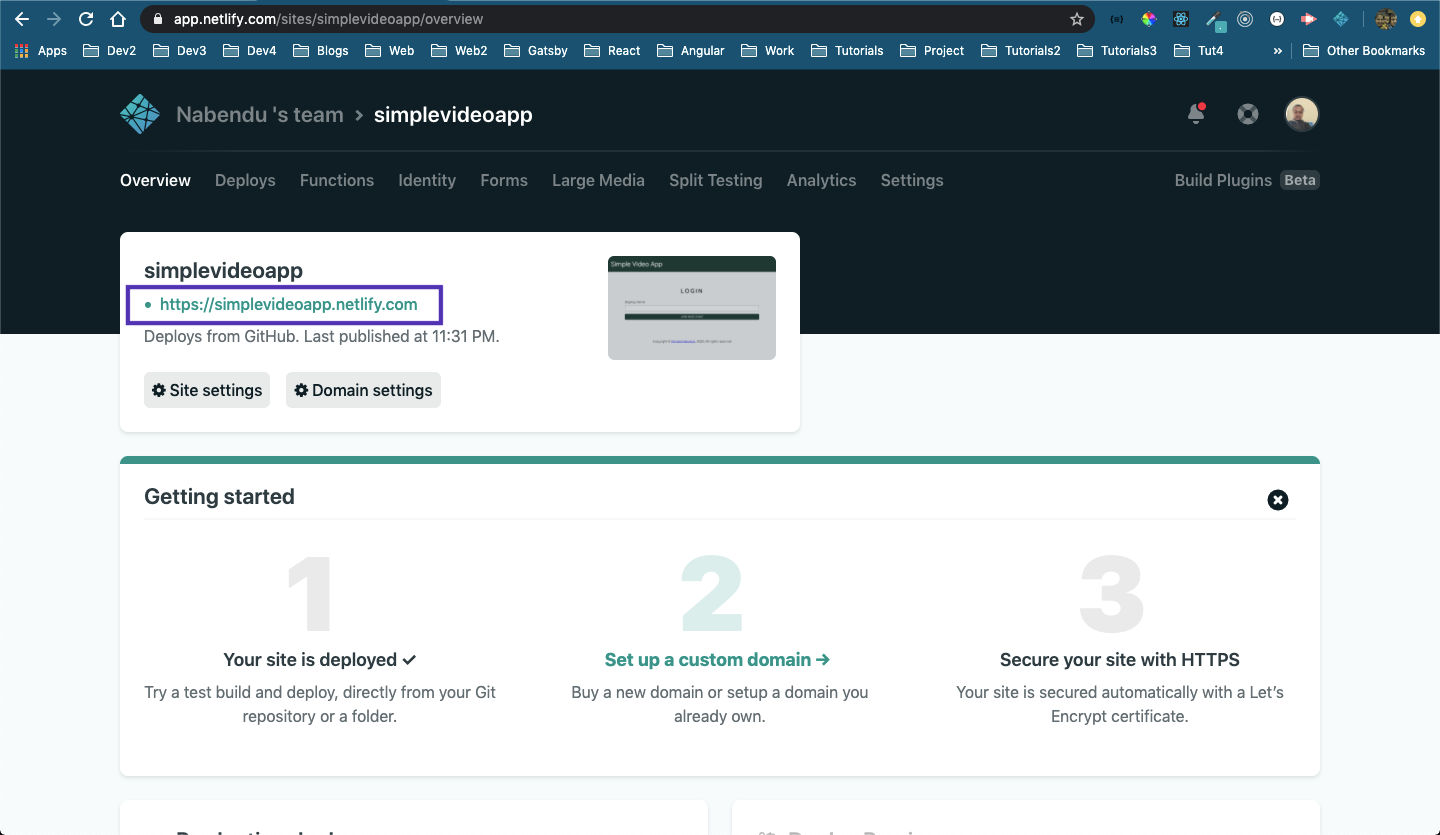Open the Large Media tab
Viewport: 1440px width, 835px height.
(x=598, y=180)
